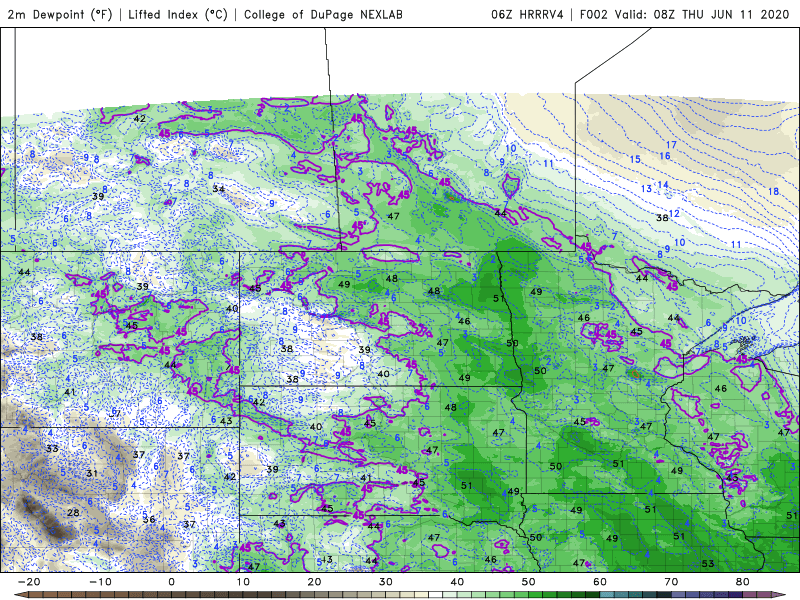Click the "F002" forecast hour label
The height and width of the screenshot is (600, 800).
tap(593, 14)
